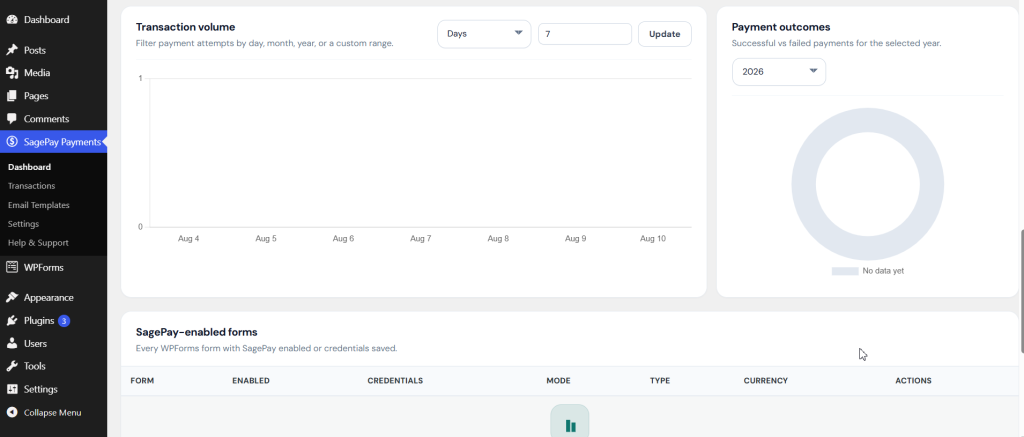Open the Help & Support submenu link
1024x437 pixels.
click(38, 243)
